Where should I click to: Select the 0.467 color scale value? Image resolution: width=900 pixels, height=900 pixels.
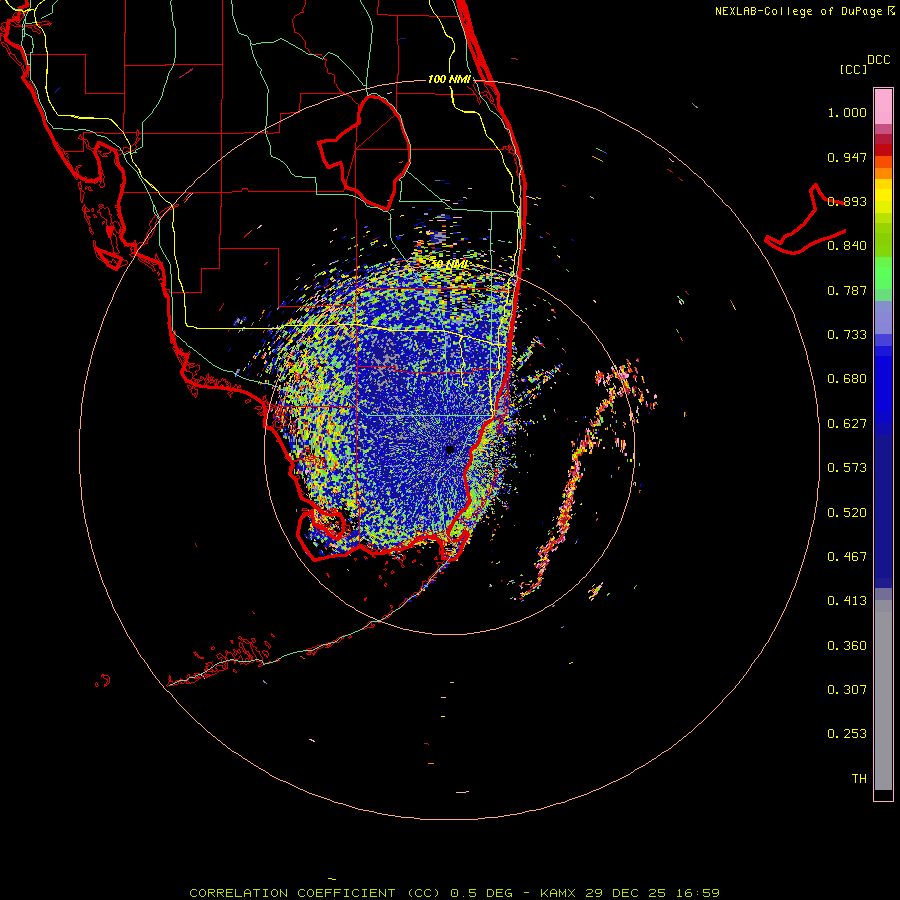tap(847, 557)
